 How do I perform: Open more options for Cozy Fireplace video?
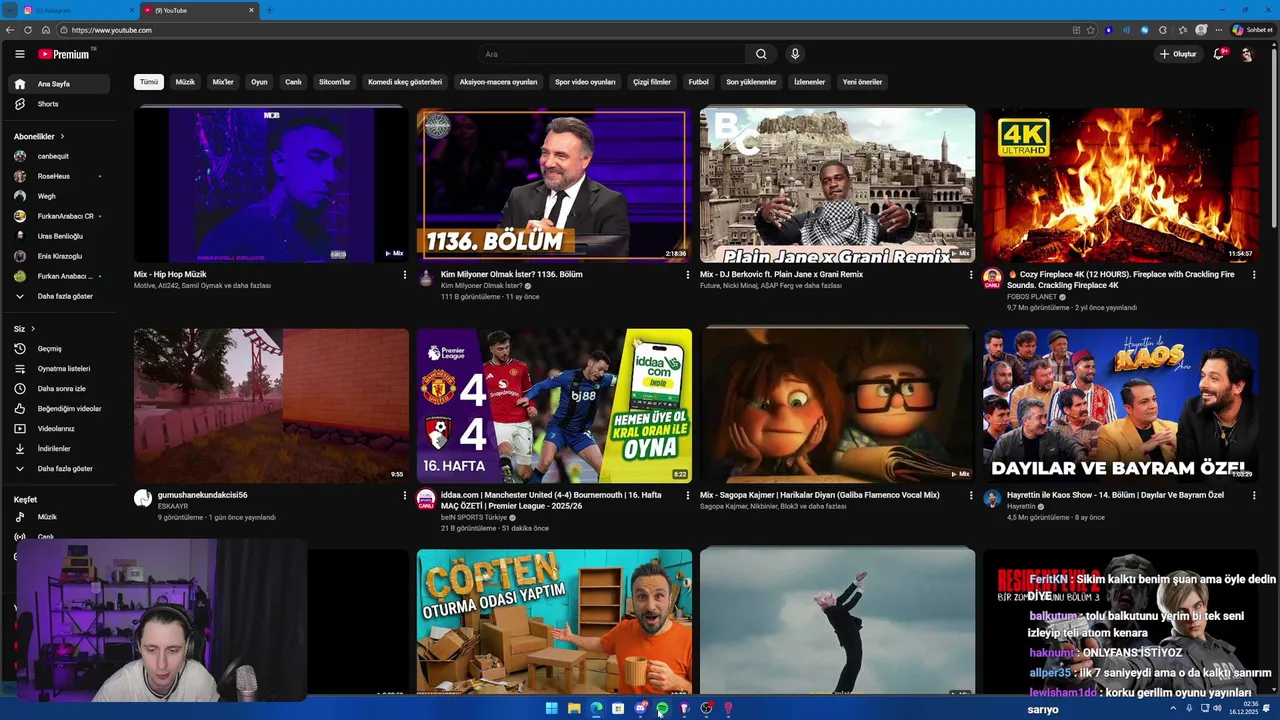(x=1254, y=275)
